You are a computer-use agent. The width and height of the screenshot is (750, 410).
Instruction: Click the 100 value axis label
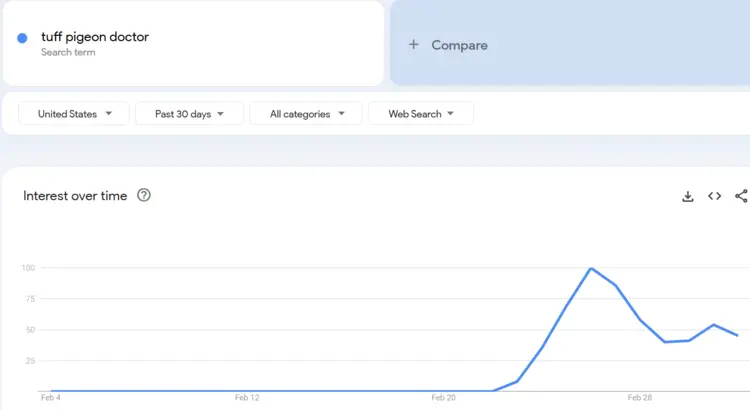[27, 268]
